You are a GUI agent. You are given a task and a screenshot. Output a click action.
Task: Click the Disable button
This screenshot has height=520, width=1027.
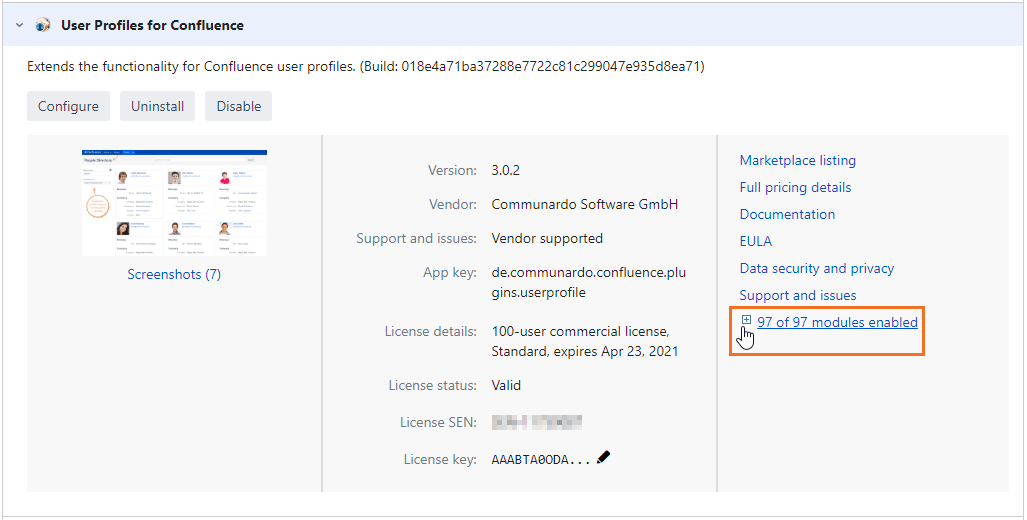click(x=238, y=106)
